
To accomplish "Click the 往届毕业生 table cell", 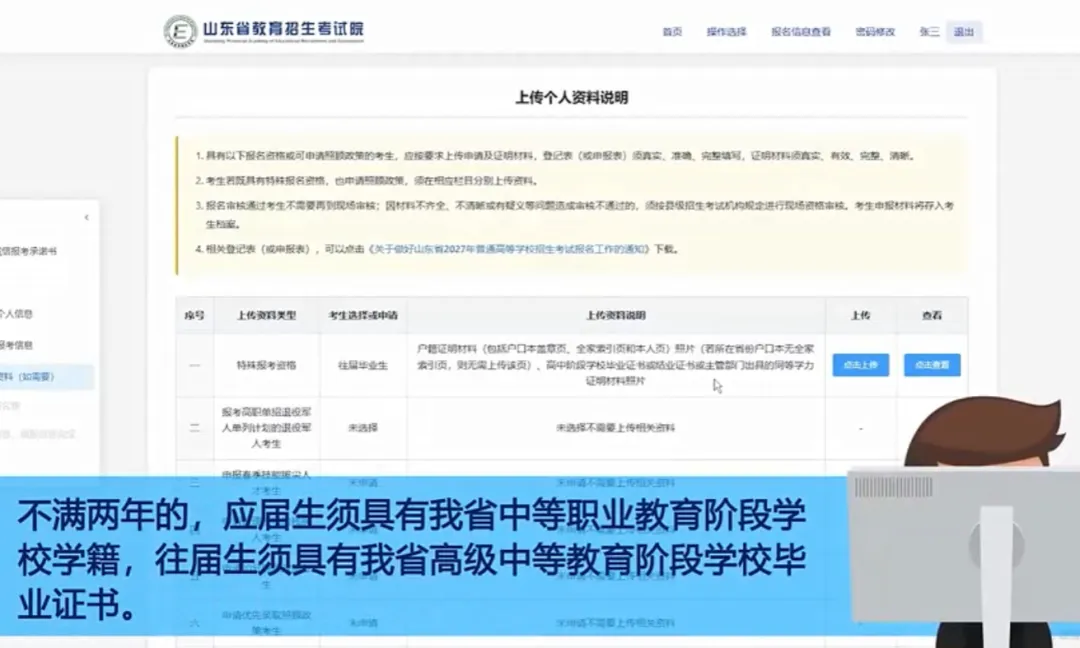I will click(x=363, y=365).
